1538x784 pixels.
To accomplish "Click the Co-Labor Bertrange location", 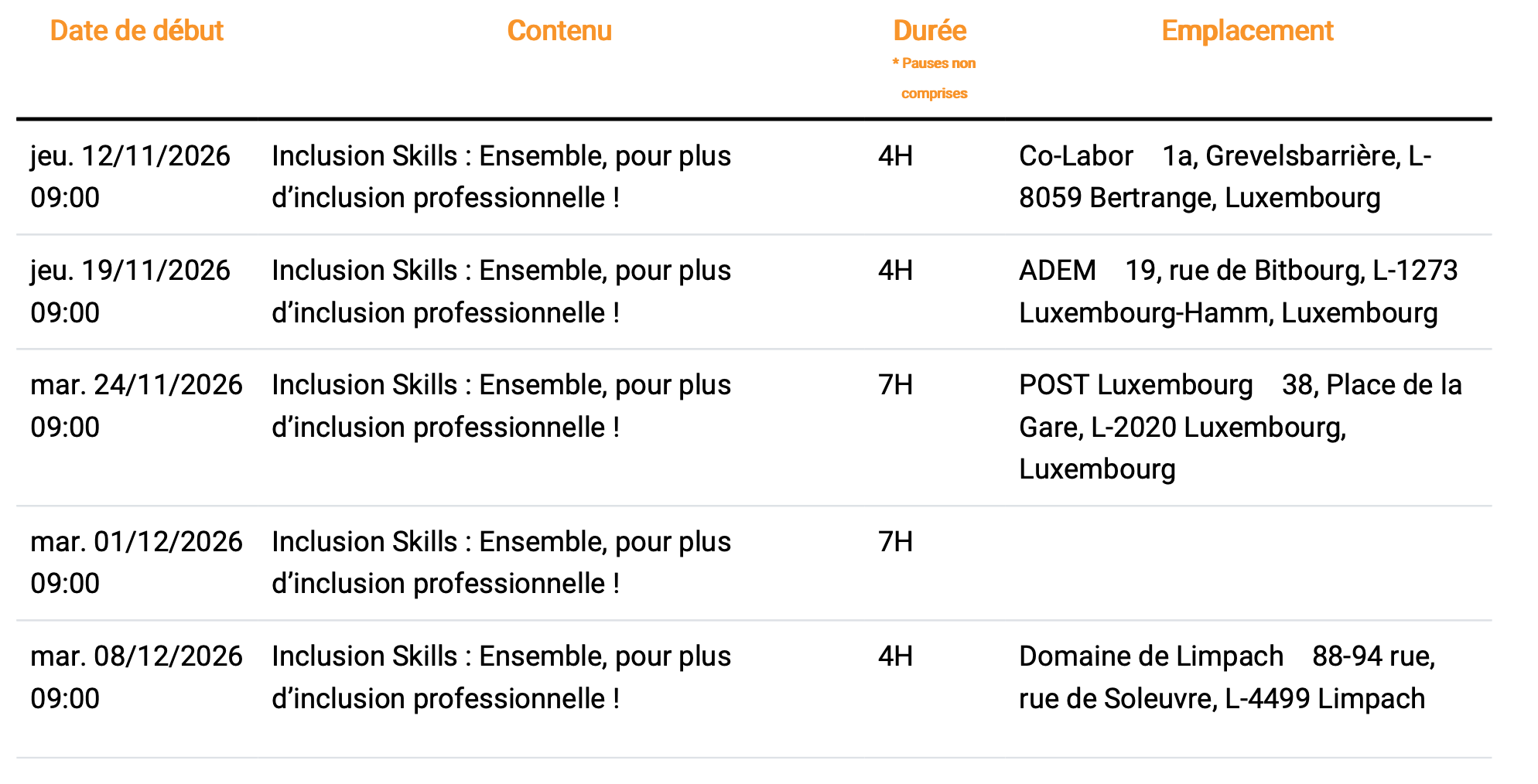I will (1225, 176).
